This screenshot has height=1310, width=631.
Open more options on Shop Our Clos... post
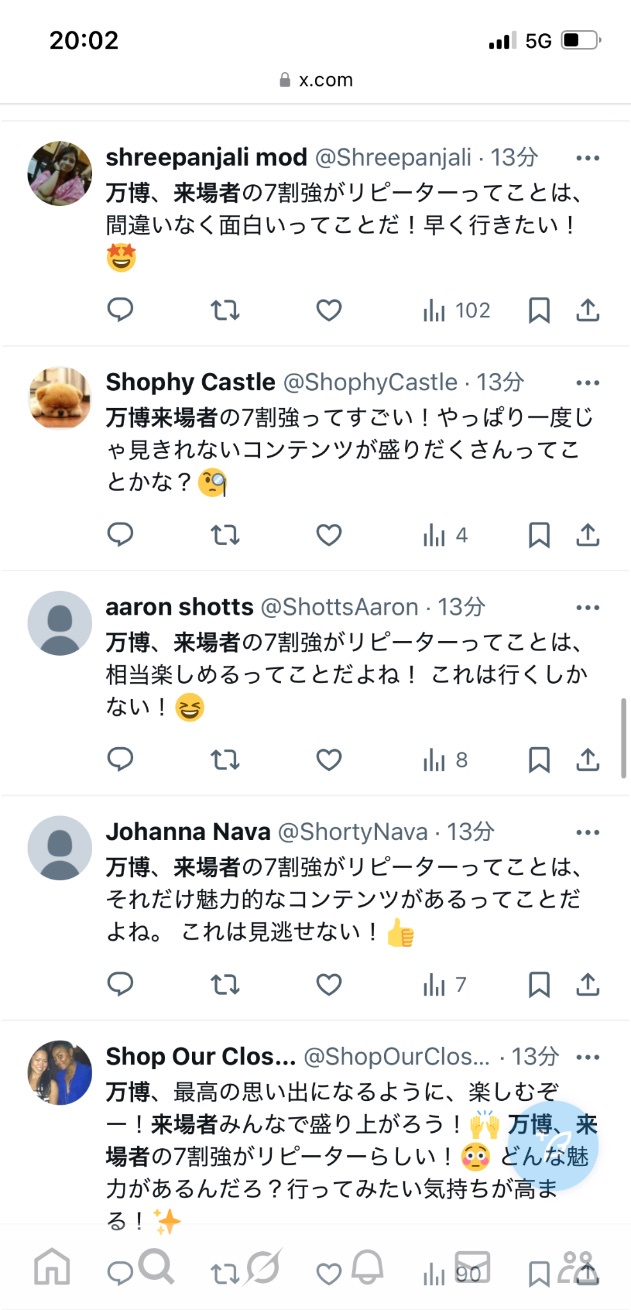(x=588, y=1057)
